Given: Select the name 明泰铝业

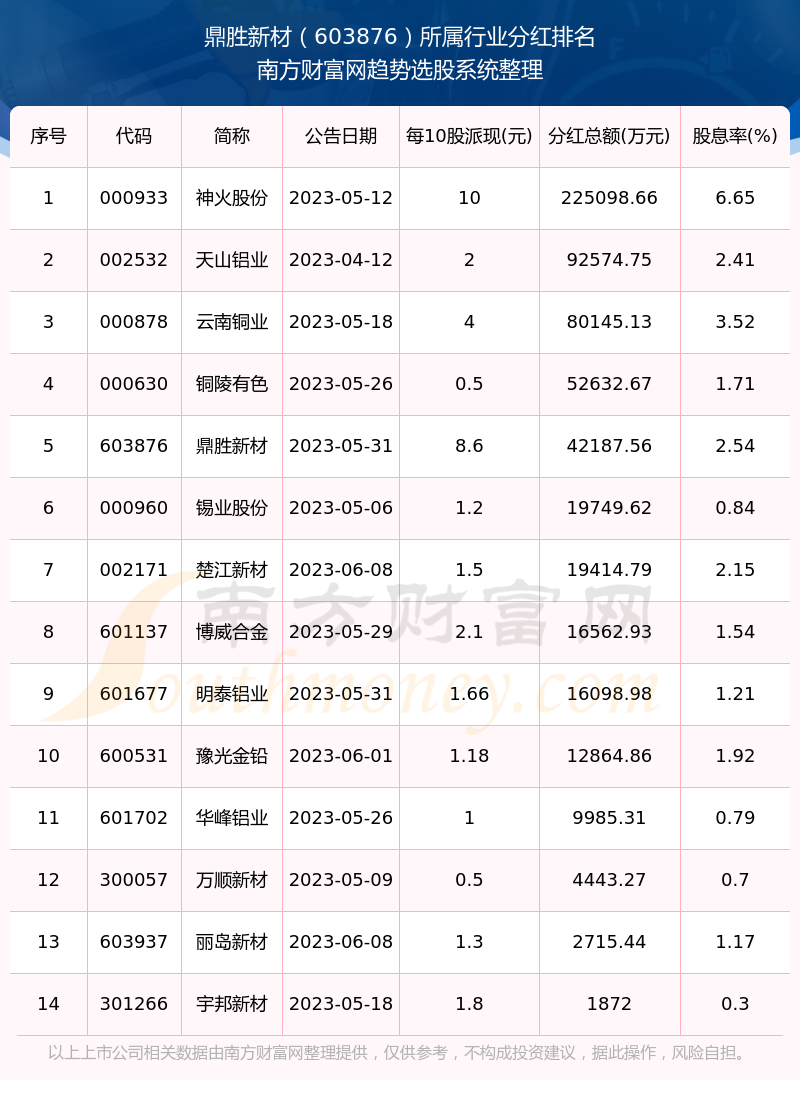Looking at the screenshot, I should tap(232, 694).
